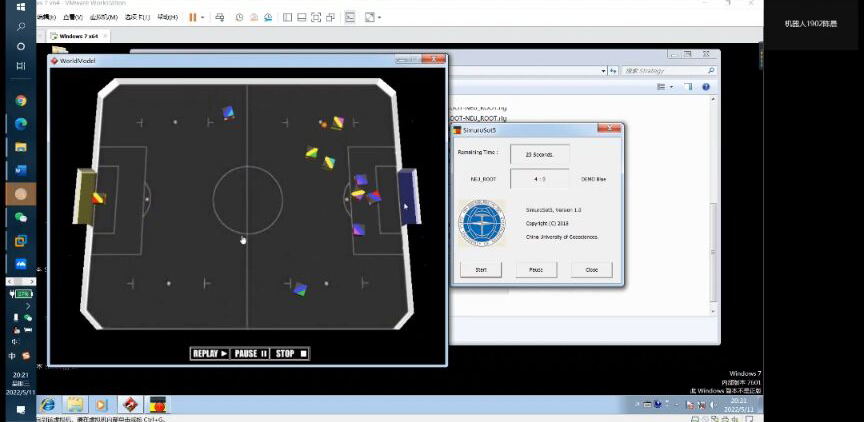864x422 pixels.
Task: Open the VMware console view icon
Action: coord(350,17)
